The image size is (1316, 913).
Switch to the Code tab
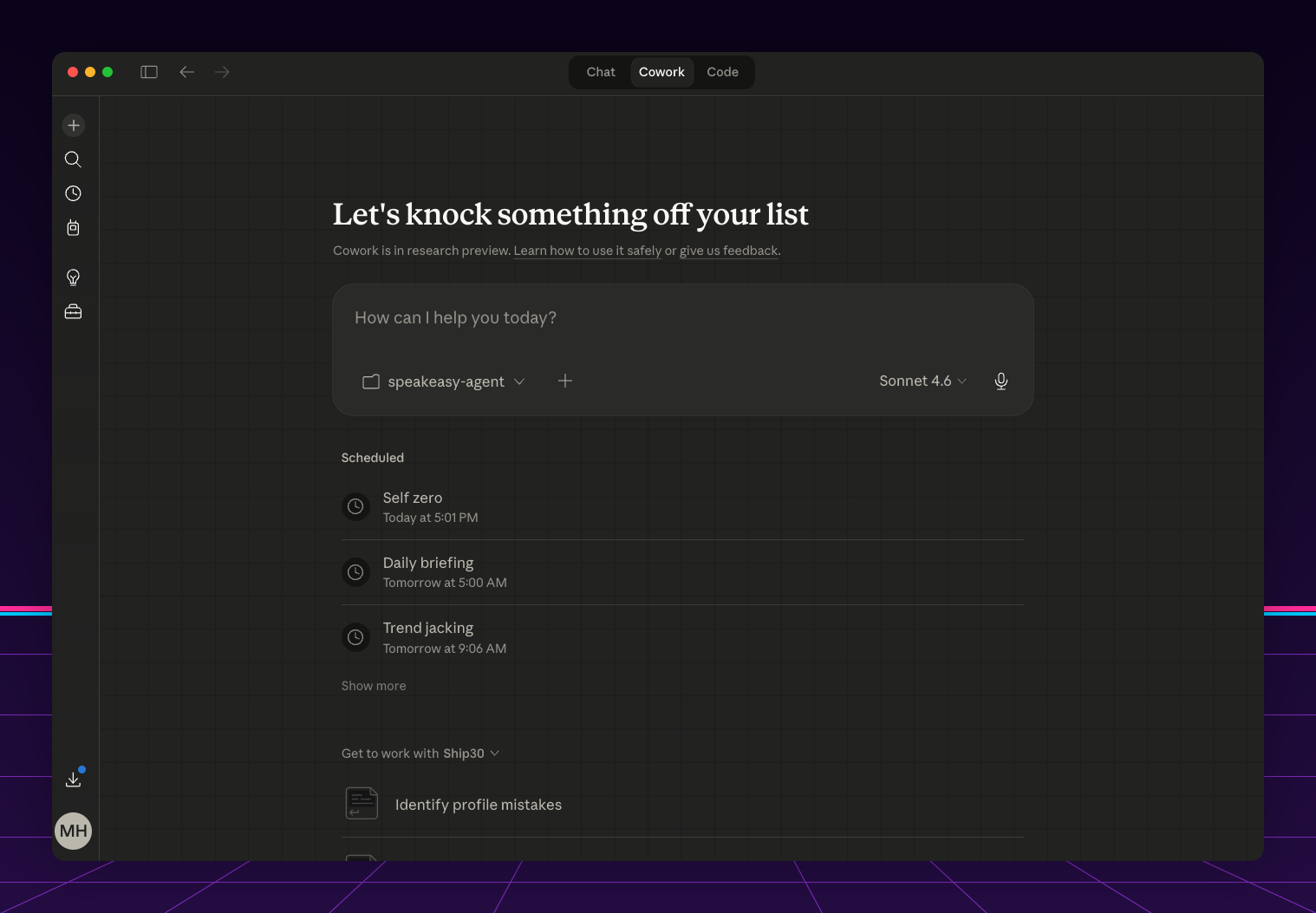coord(722,72)
